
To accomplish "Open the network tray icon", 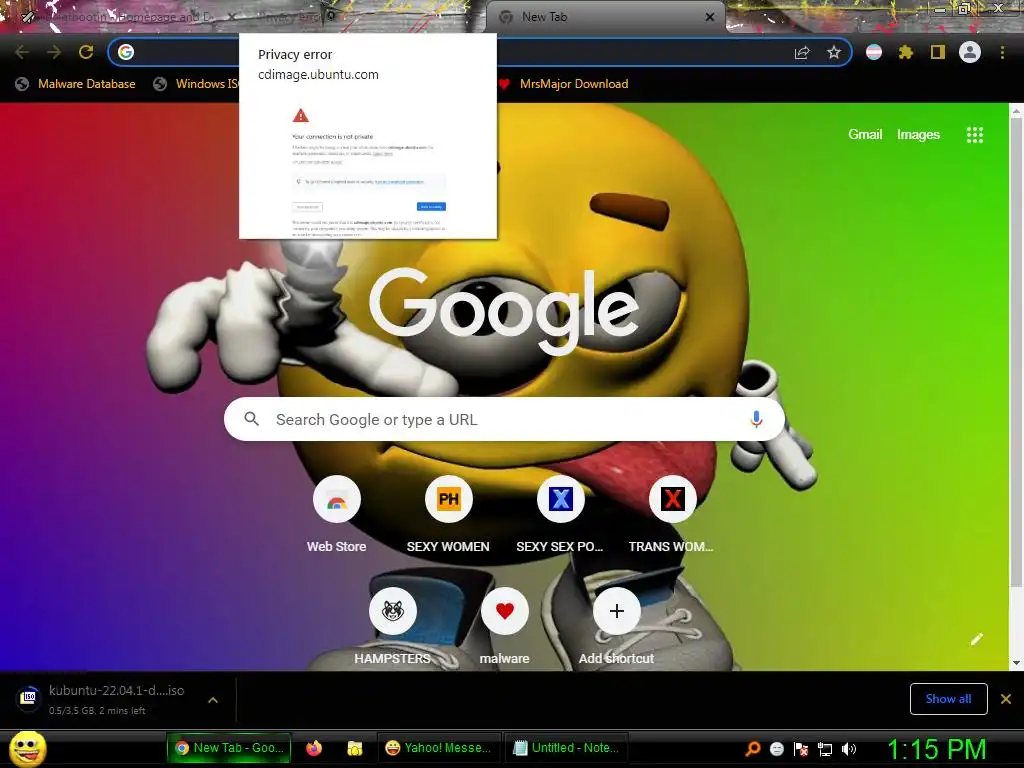I will pyautogui.click(x=825, y=749).
